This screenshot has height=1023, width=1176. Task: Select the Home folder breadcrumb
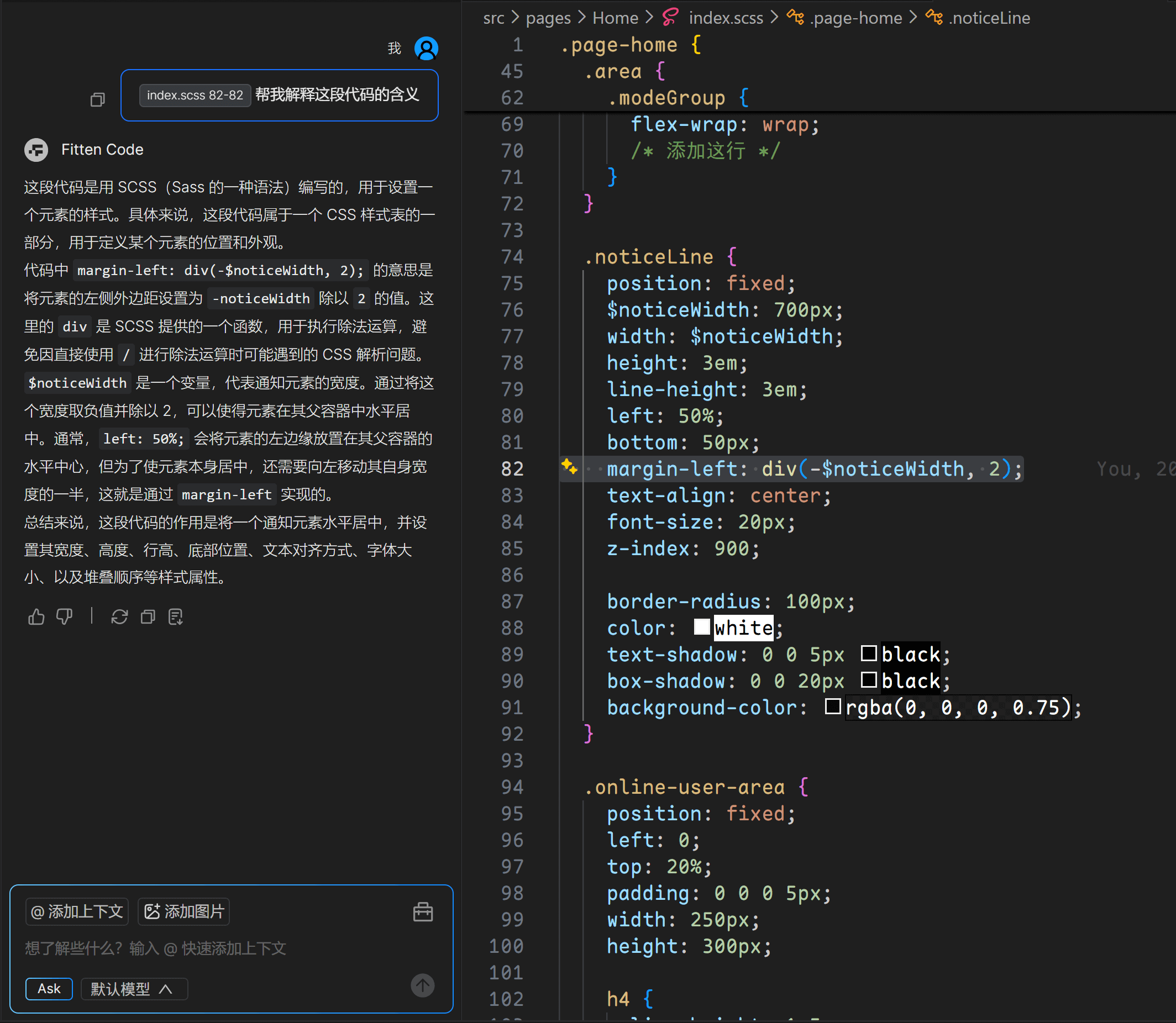(615, 18)
